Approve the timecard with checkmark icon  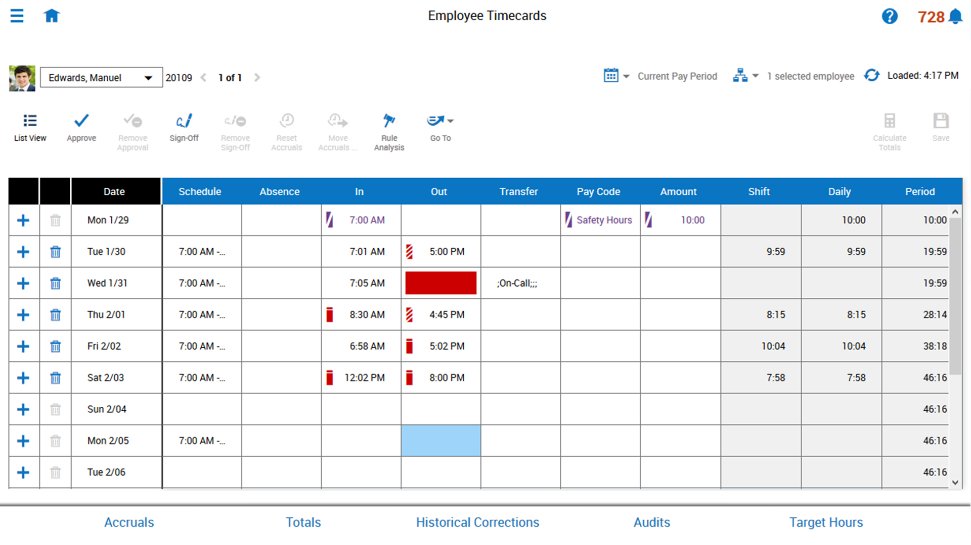(x=81, y=127)
